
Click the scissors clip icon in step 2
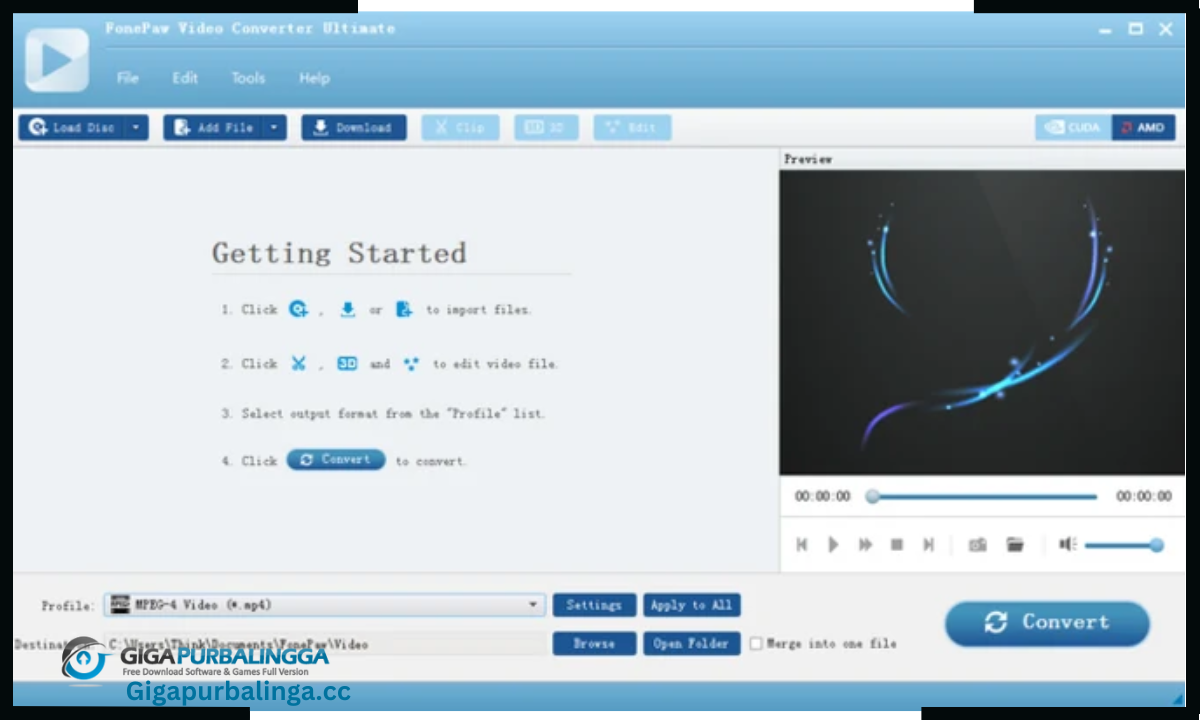coord(298,364)
